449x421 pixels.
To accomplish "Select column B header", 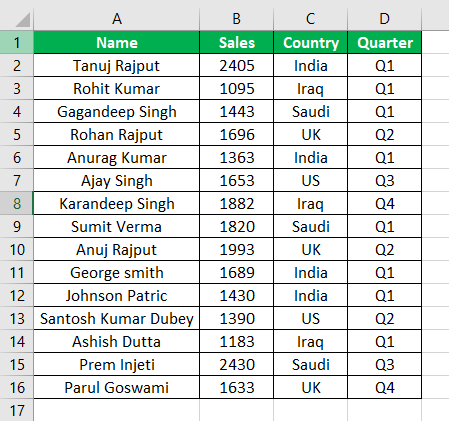I will click(237, 19).
